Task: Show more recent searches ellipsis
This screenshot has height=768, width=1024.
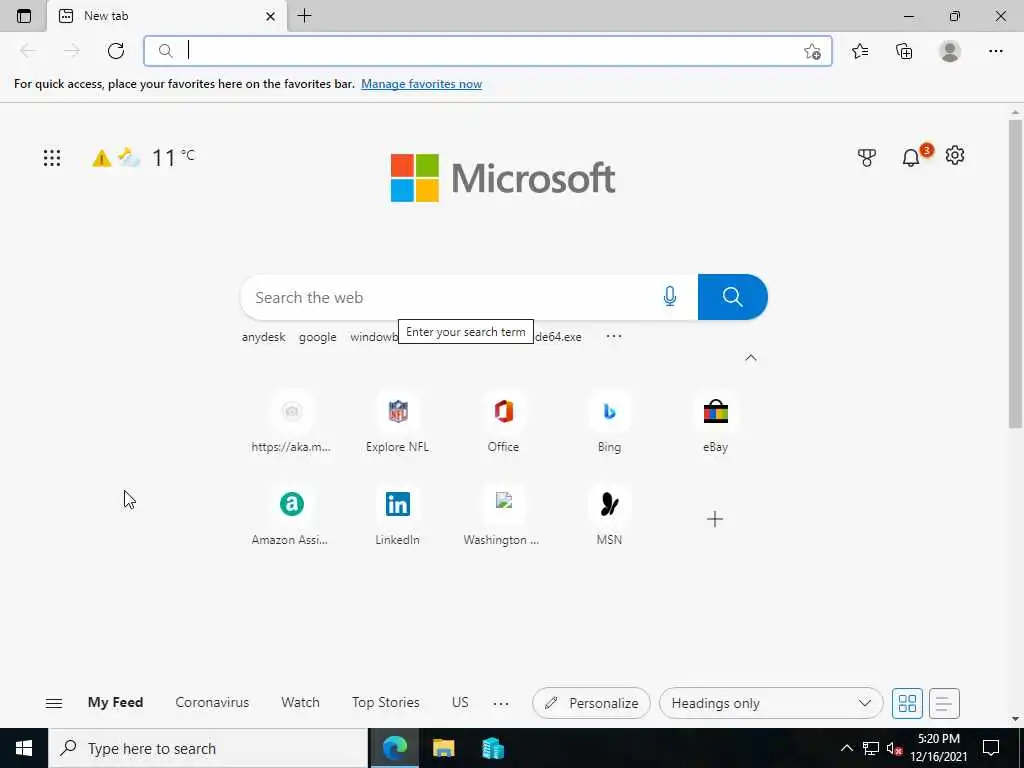Action: tap(614, 336)
